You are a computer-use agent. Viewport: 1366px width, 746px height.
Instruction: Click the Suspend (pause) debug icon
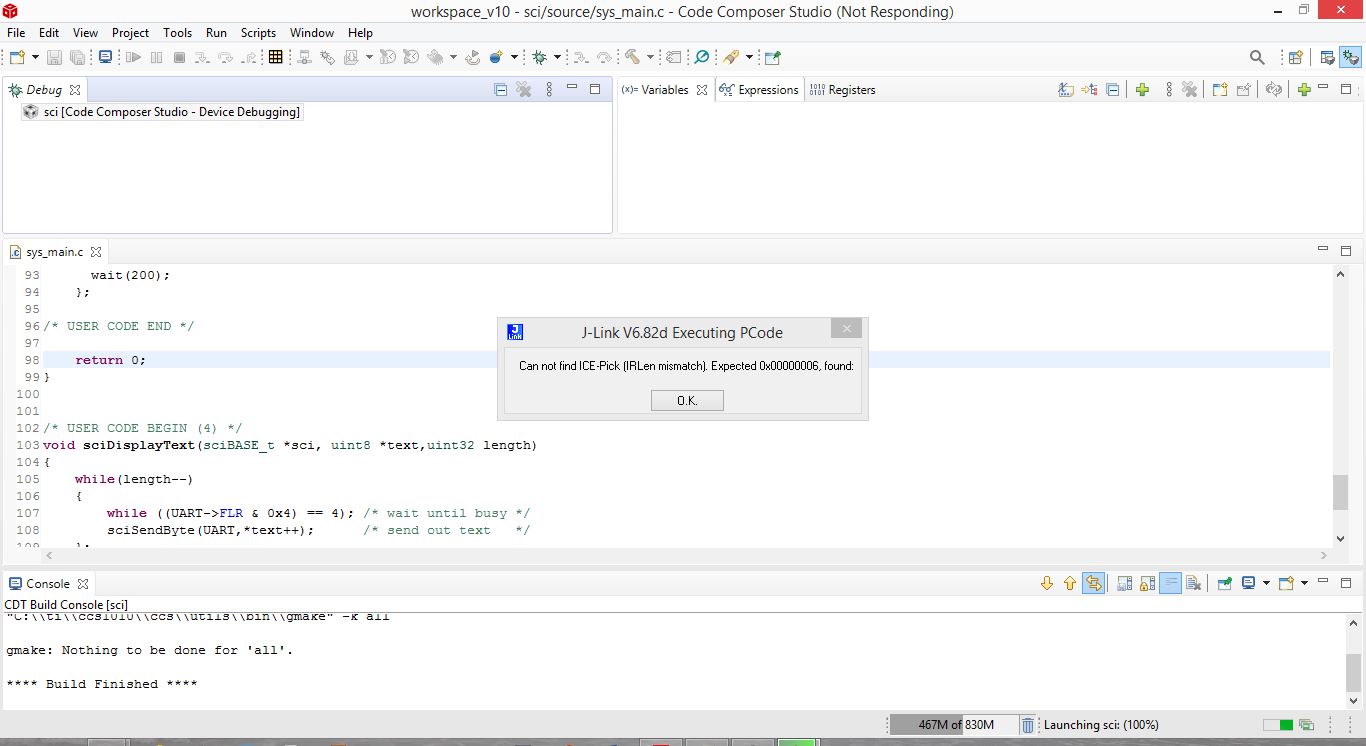(156, 57)
